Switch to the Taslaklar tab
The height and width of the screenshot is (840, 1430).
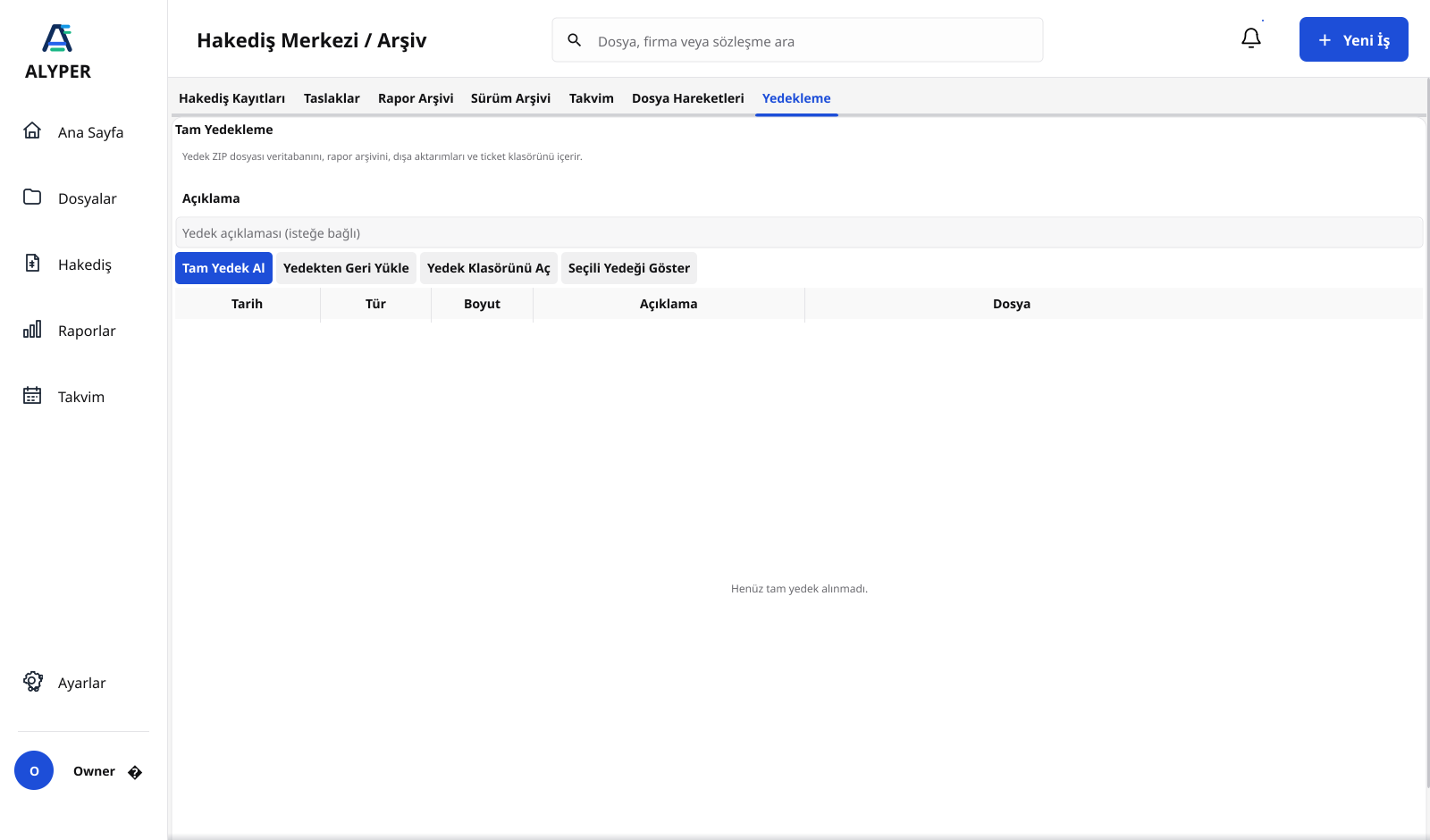point(332,98)
